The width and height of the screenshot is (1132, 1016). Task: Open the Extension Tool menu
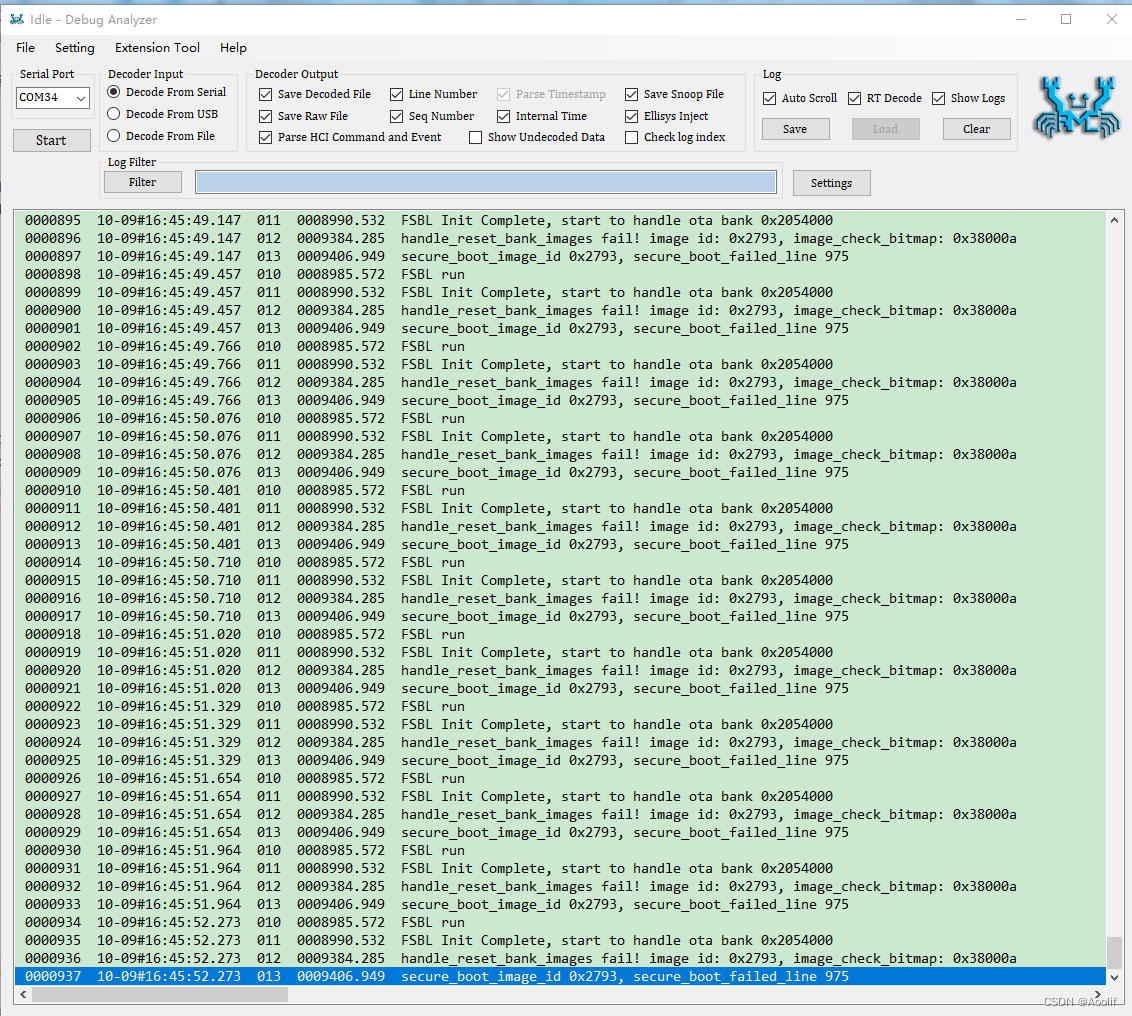pyautogui.click(x=157, y=47)
